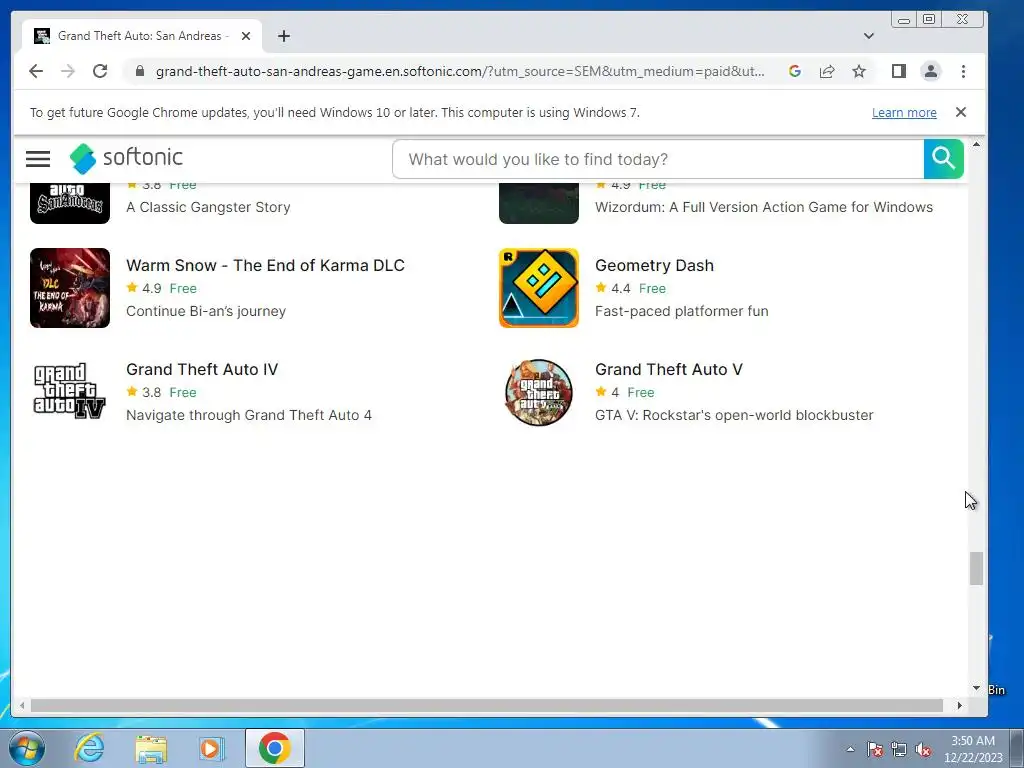This screenshot has height=768, width=1024.
Task: Click the address bar URL
Action: coord(460,71)
